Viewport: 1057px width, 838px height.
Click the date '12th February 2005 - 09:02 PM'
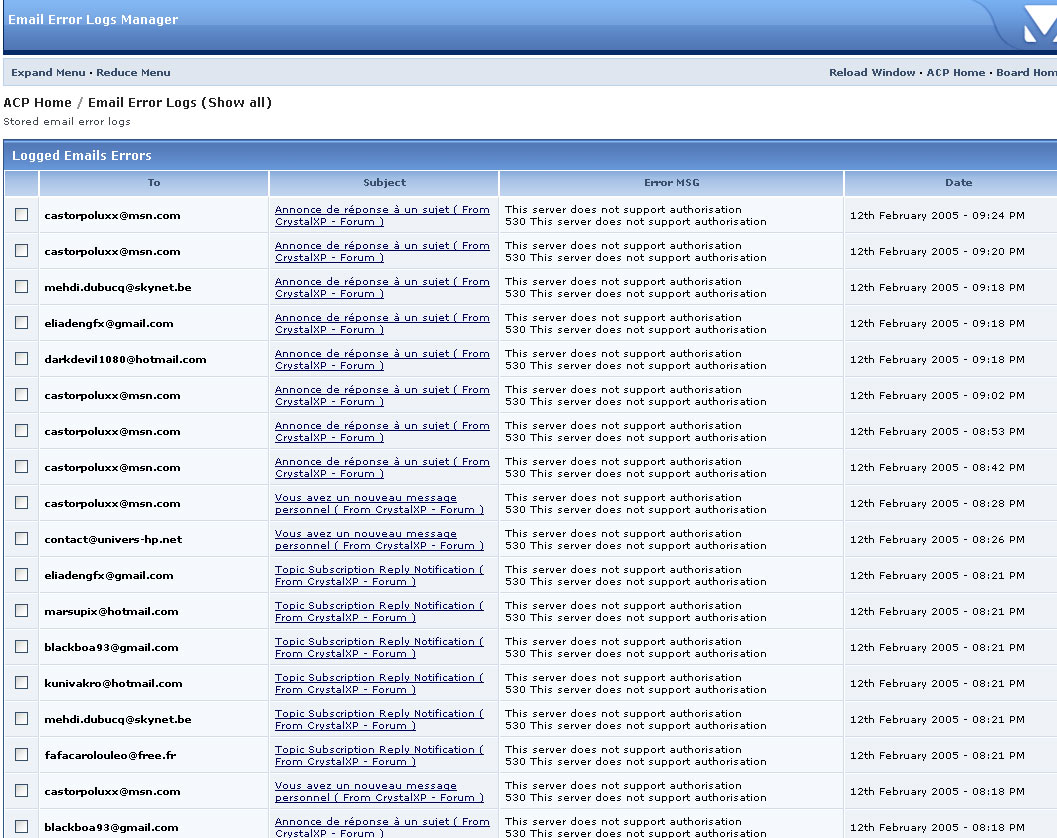937,396
